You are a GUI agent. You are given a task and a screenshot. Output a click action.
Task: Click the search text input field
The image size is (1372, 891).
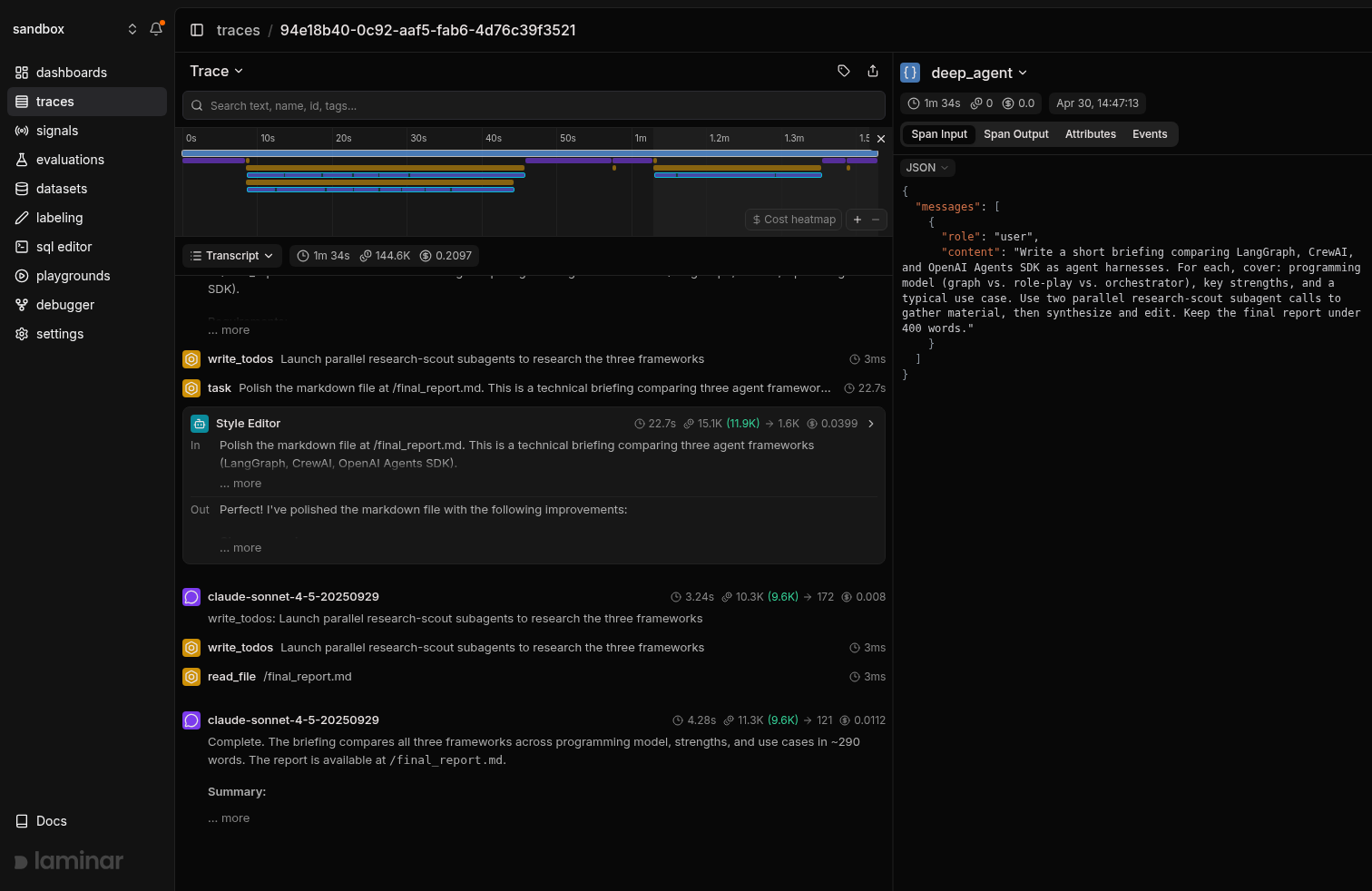pyautogui.click(x=534, y=105)
